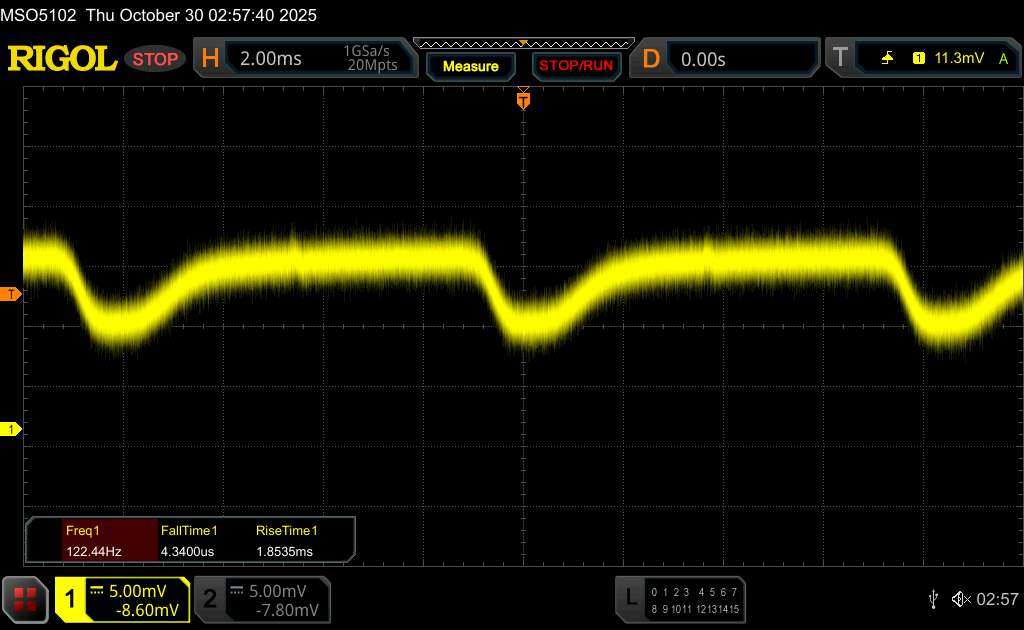Open the T trigger settings icon

(839, 59)
